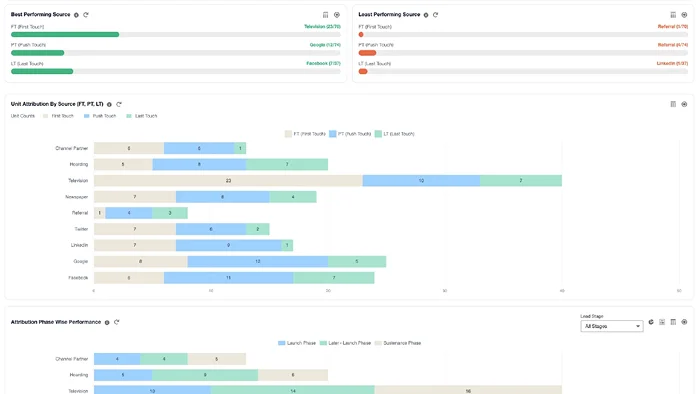Click Television push touch bar segment 10
The height and width of the screenshot is (394, 699).
pyautogui.click(x=421, y=181)
